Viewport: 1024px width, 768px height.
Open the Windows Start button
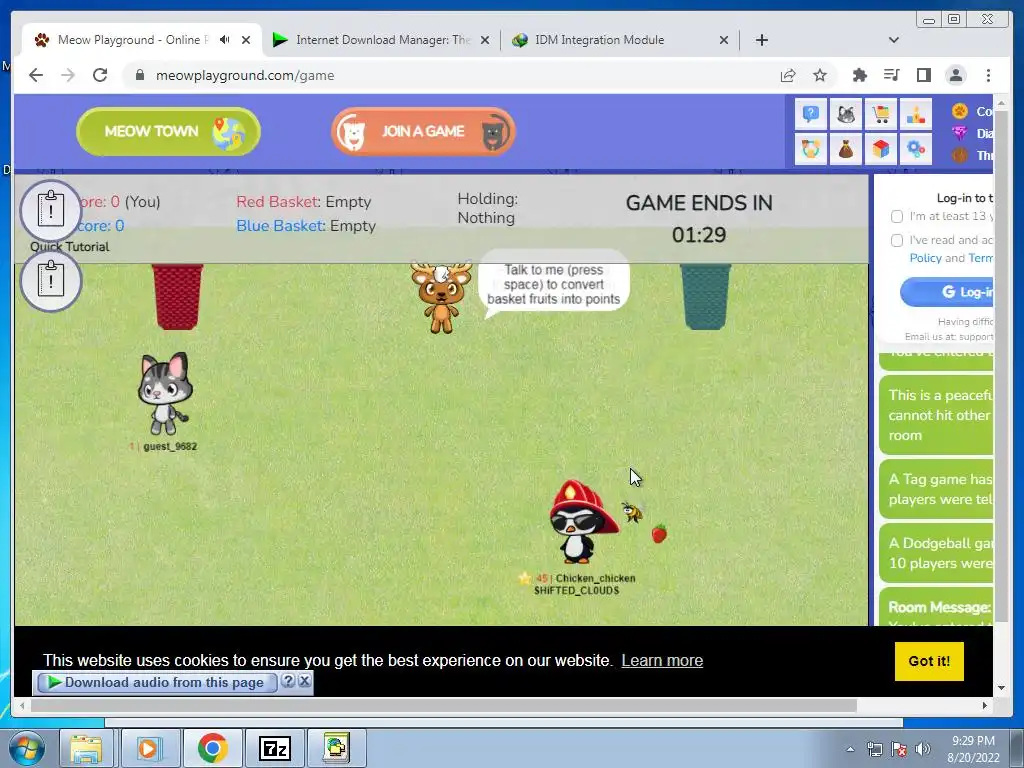tap(27, 748)
